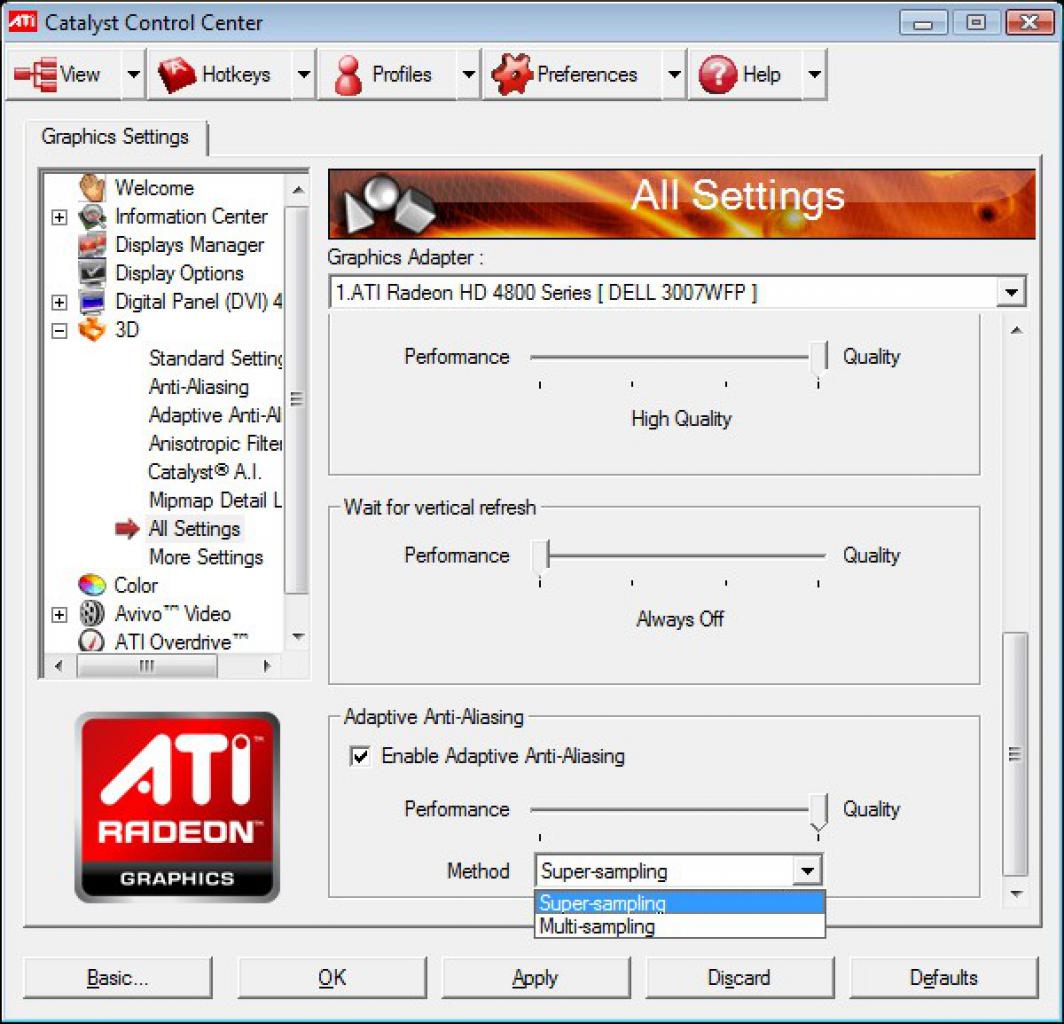Choose Multi-sampling from the Method list
This screenshot has width=1064, height=1024.
pyautogui.click(x=680, y=926)
